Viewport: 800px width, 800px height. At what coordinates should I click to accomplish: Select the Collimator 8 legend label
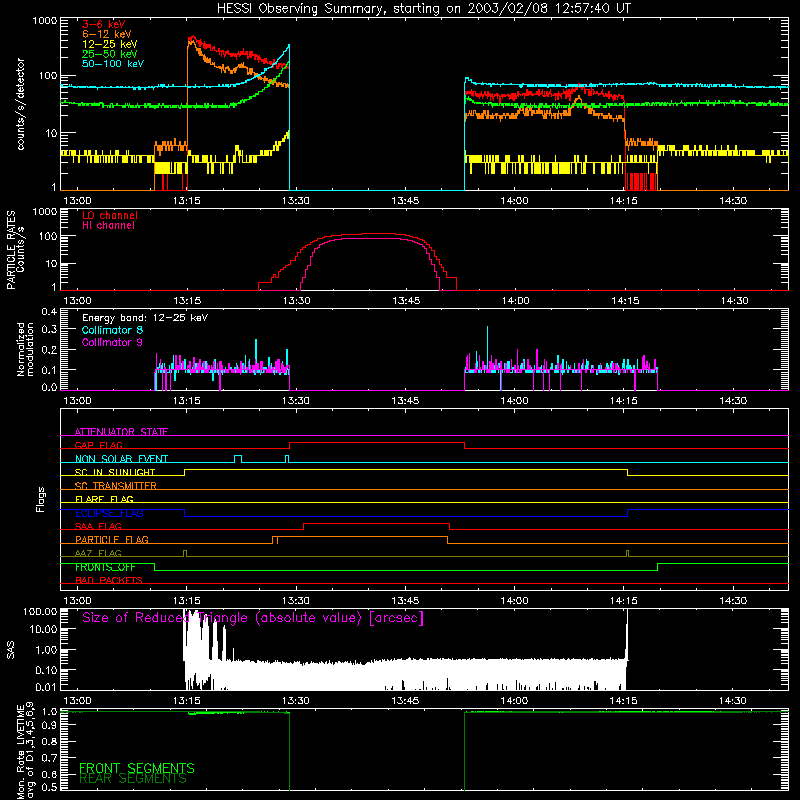pos(112,330)
